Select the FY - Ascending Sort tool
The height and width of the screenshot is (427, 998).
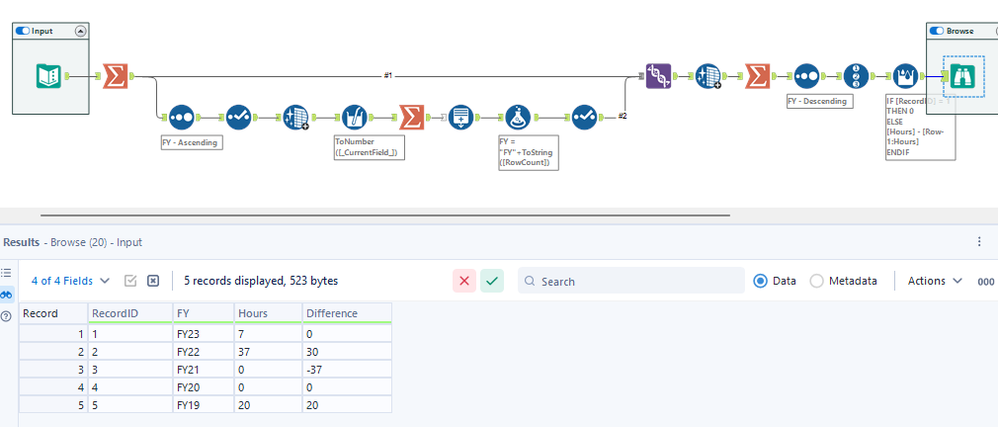click(x=181, y=117)
